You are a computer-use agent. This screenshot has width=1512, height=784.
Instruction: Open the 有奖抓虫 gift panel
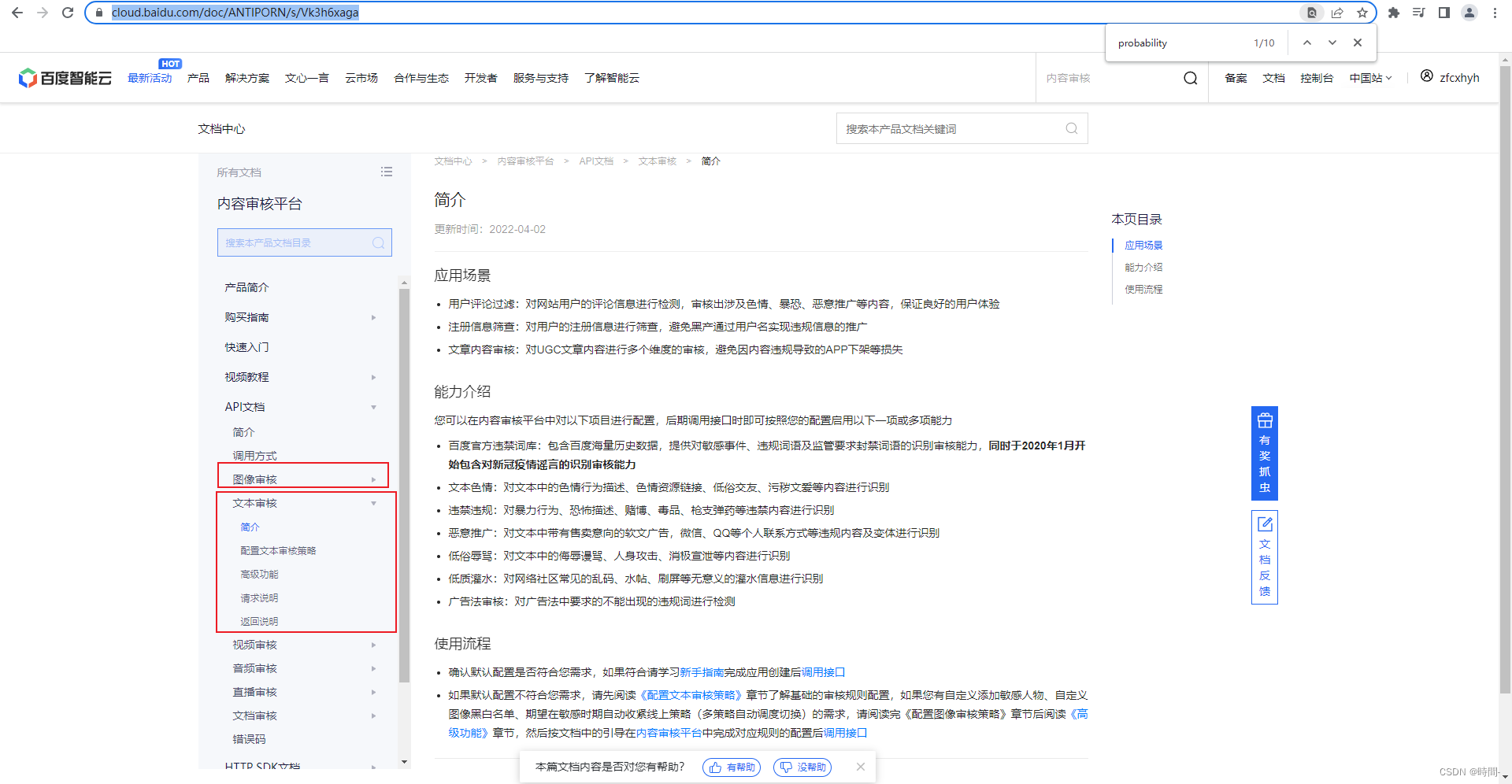point(1265,453)
